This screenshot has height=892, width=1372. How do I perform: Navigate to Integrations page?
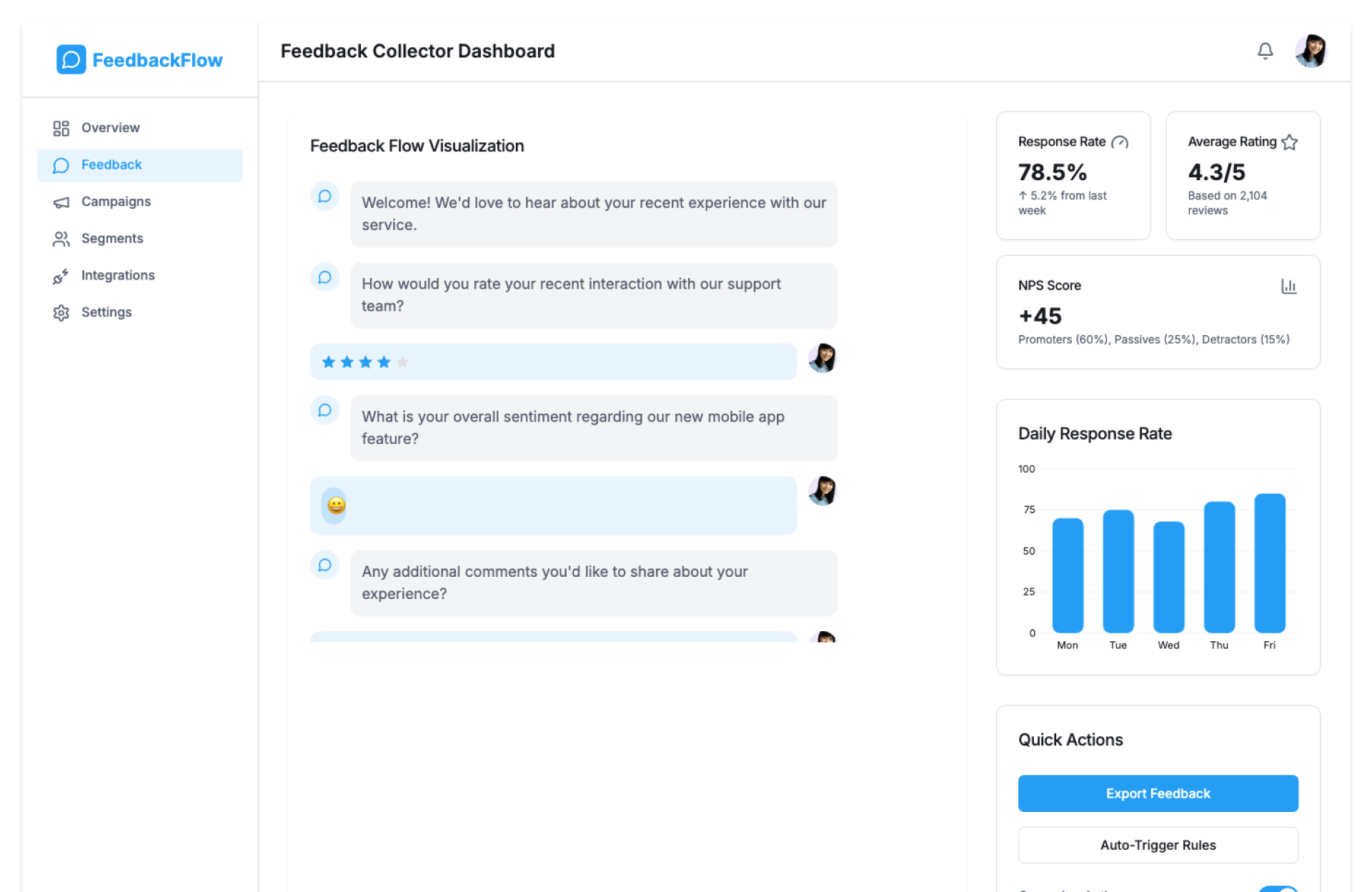coord(118,275)
